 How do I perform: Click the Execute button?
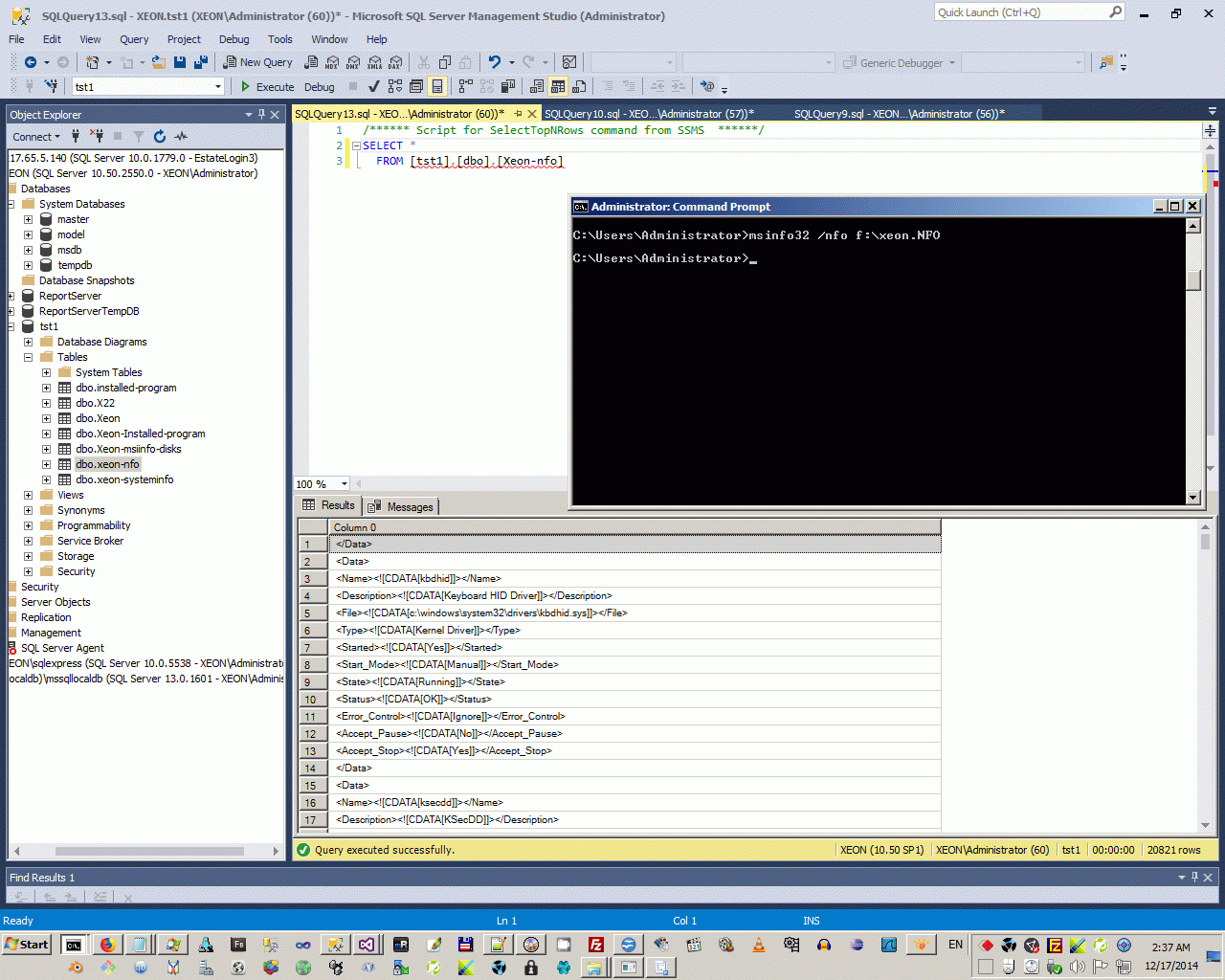point(267,86)
